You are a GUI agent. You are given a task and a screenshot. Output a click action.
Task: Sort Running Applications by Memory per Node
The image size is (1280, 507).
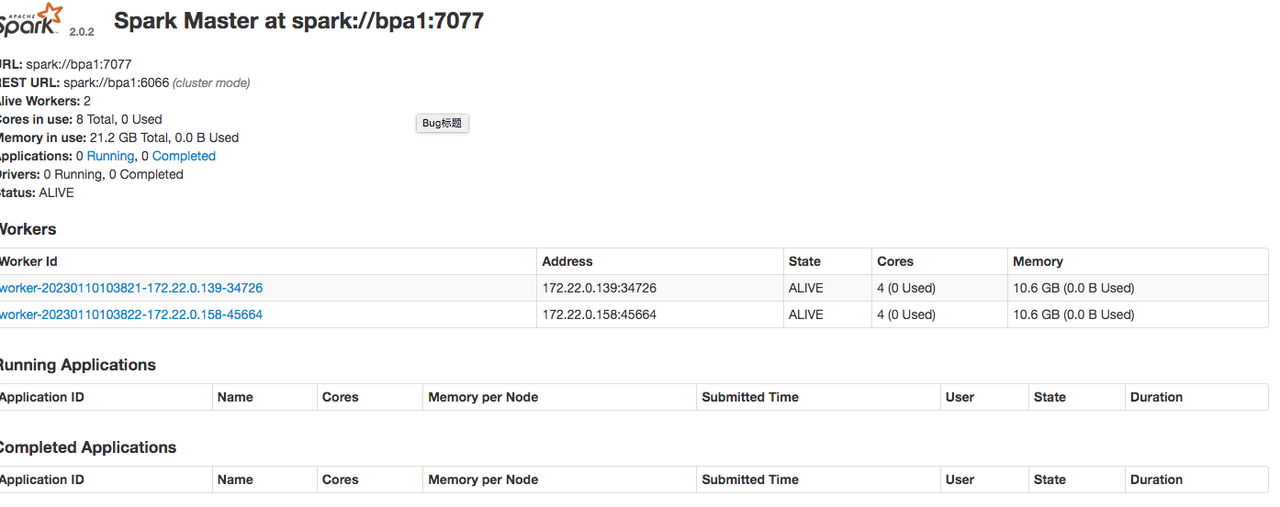[x=483, y=397]
